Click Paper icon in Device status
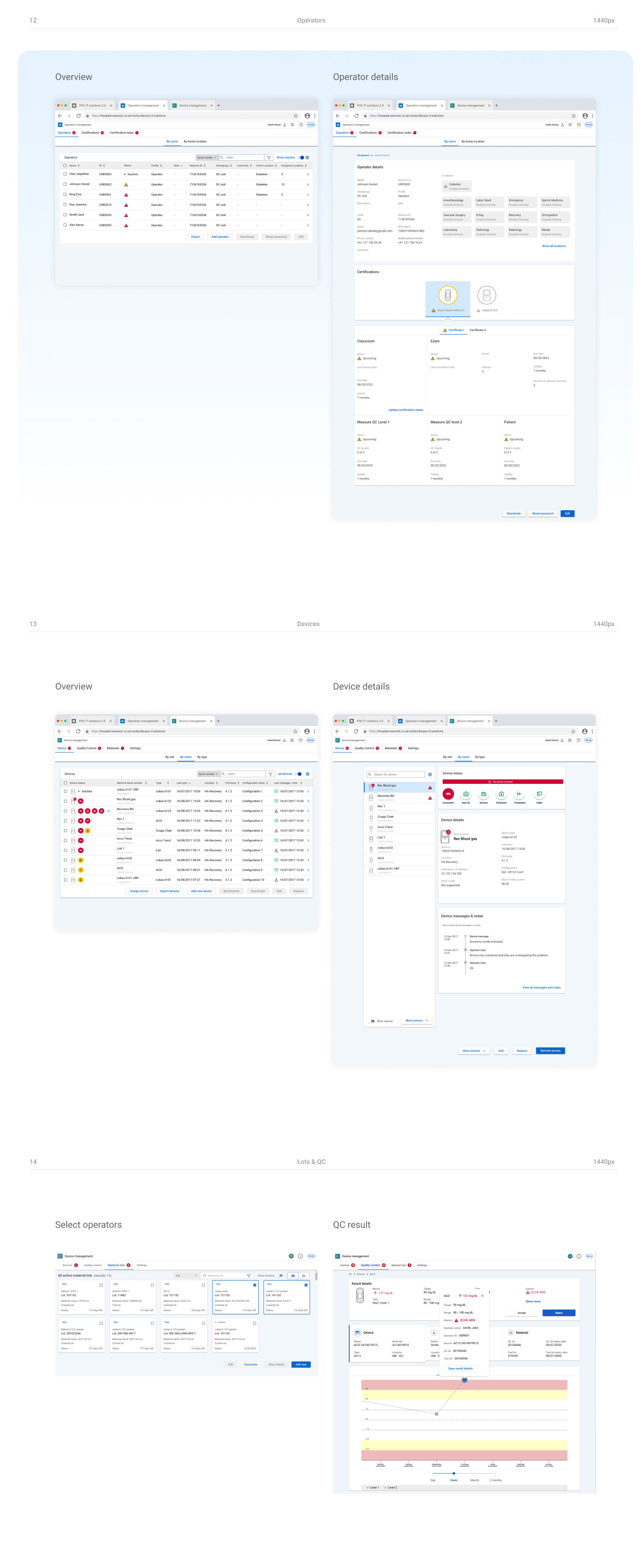The image size is (644, 1568). (539, 794)
